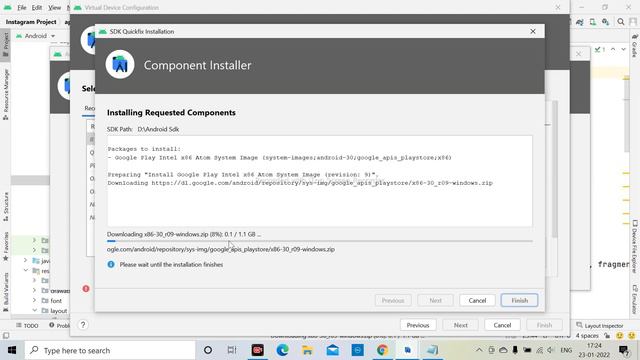Show hidden system tray icons

click(479, 350)
